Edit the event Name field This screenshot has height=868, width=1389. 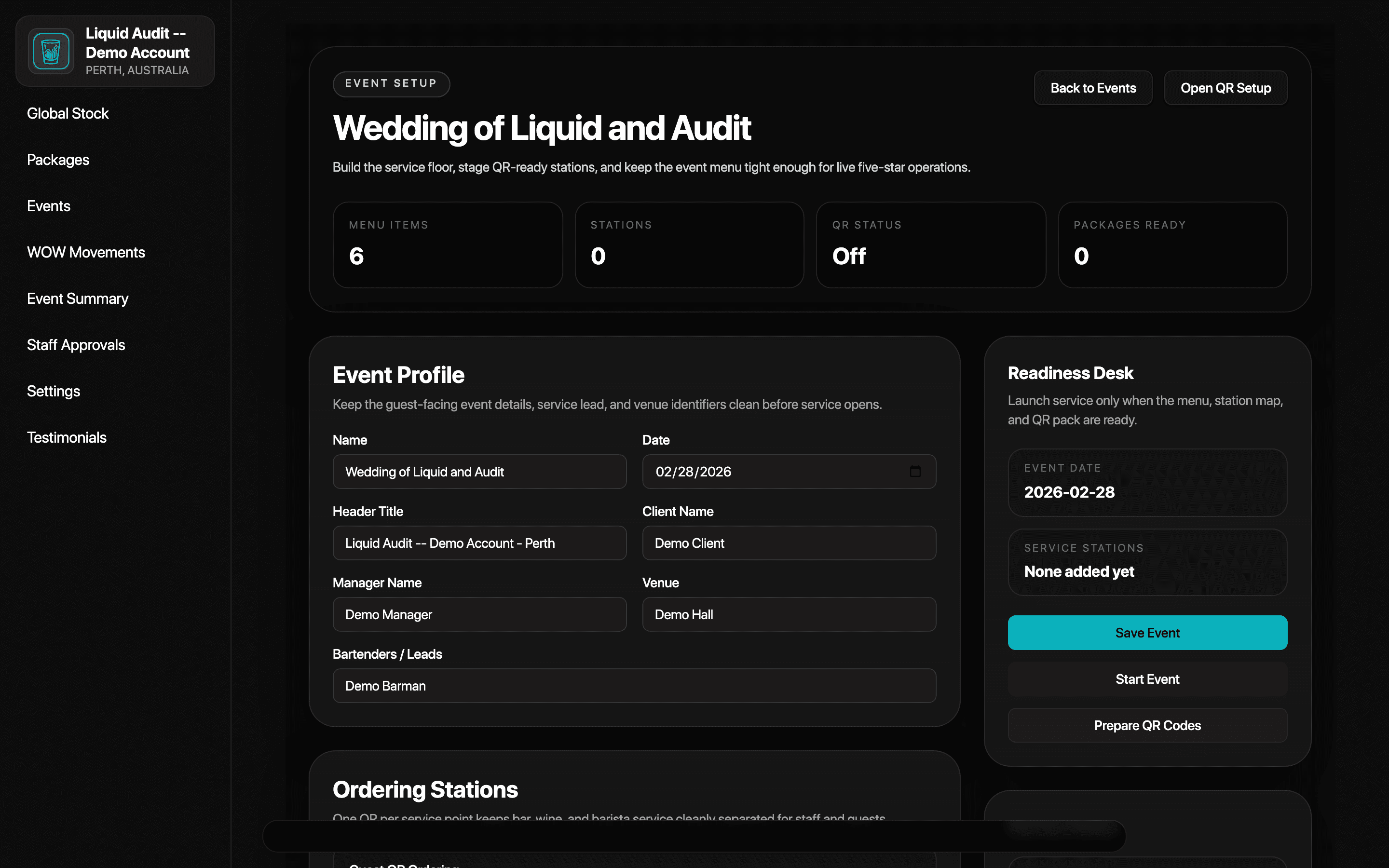coord(479,472)
